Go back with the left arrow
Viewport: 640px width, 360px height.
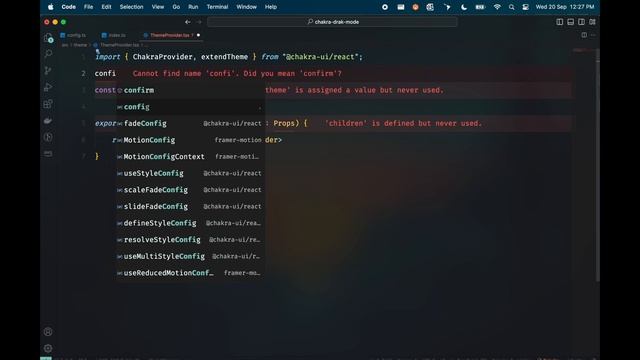coord(187,22)
